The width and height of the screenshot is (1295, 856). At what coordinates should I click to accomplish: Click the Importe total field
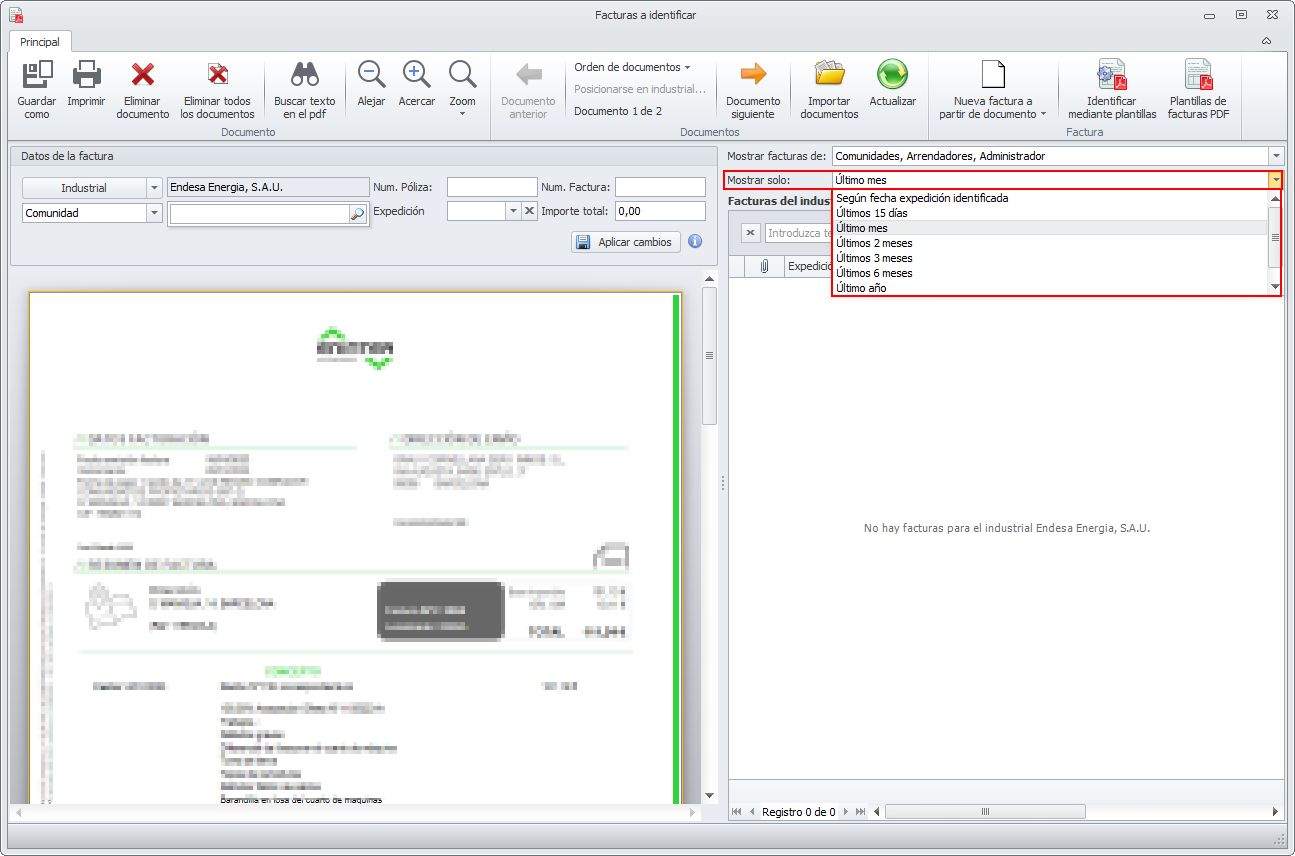[660, 211]
